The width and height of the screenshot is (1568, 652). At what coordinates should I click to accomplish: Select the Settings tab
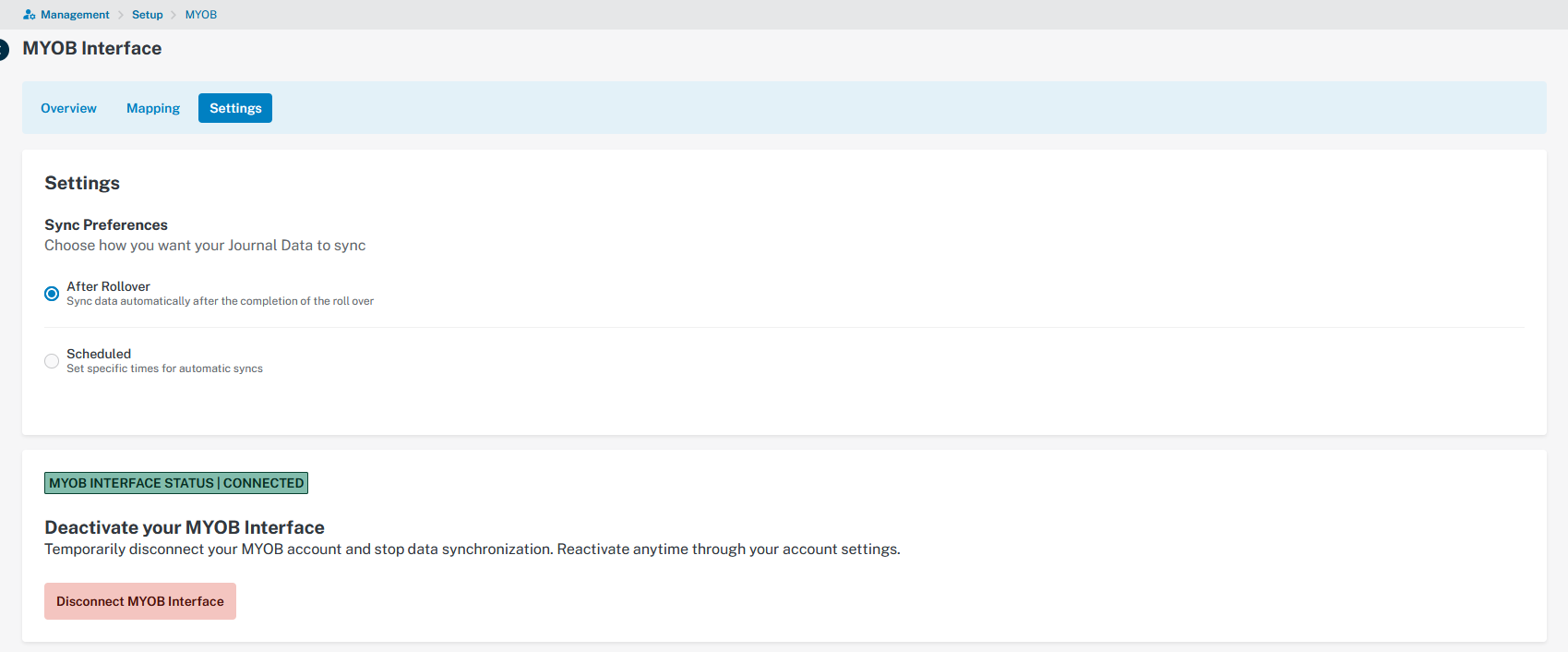click(235, 108)
